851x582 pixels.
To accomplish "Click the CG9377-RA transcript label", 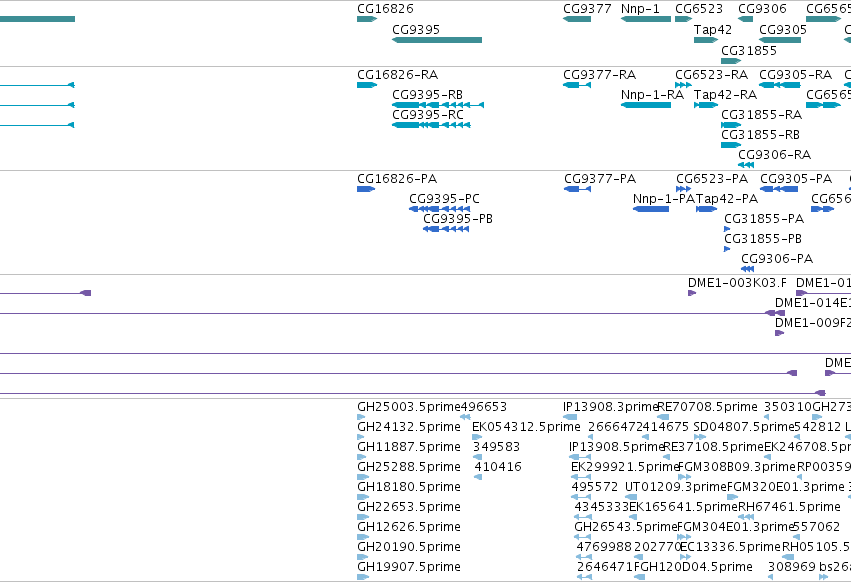I will point(600,74).
